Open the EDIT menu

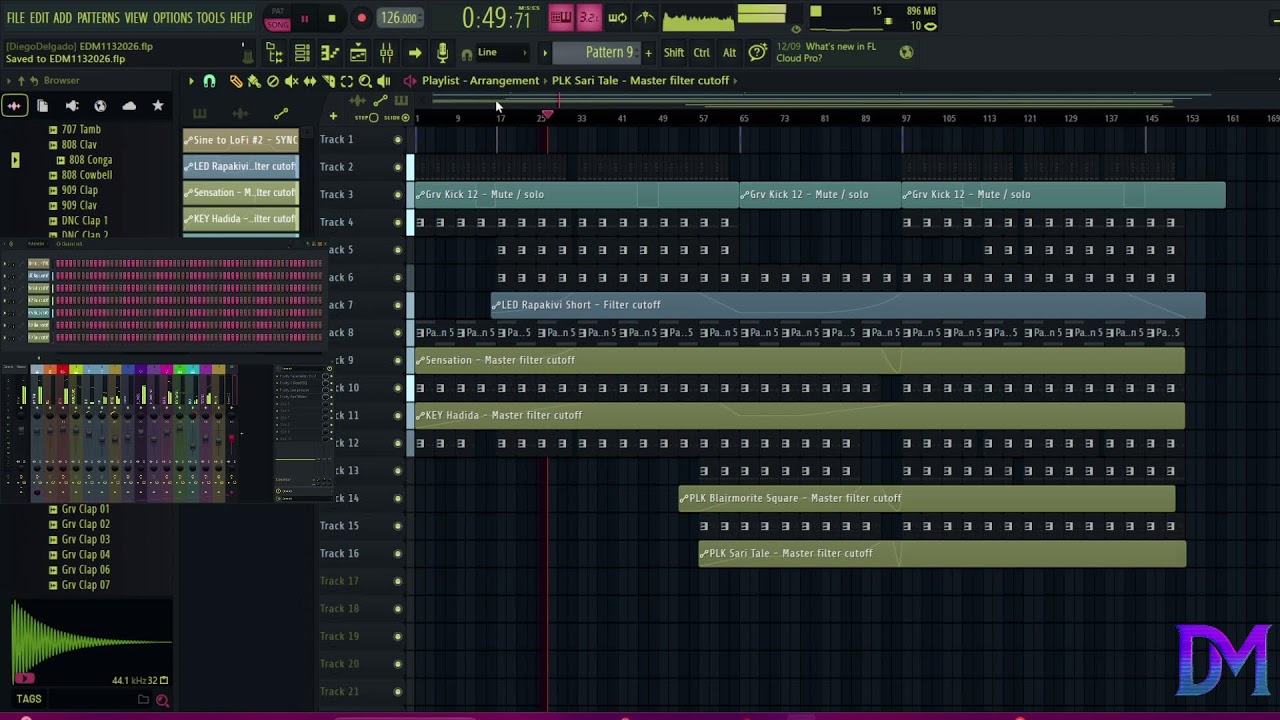pos(39,18)
